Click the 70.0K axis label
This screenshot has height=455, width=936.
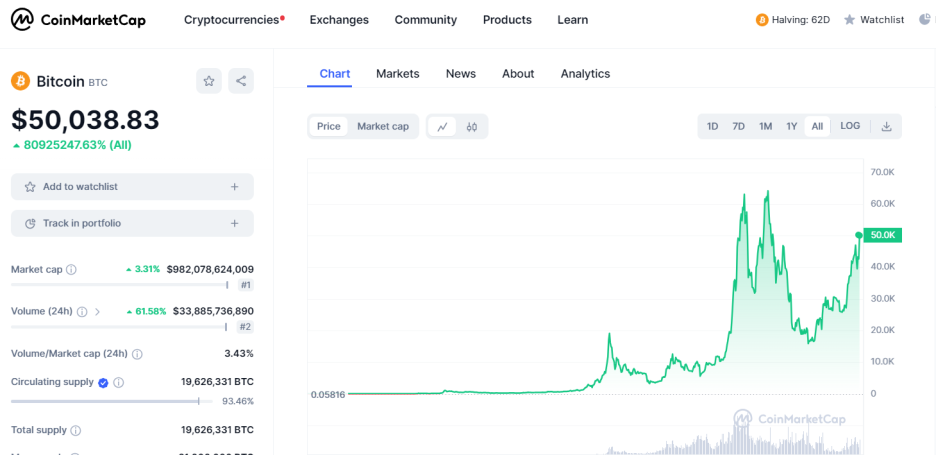(x=883, y=172)
